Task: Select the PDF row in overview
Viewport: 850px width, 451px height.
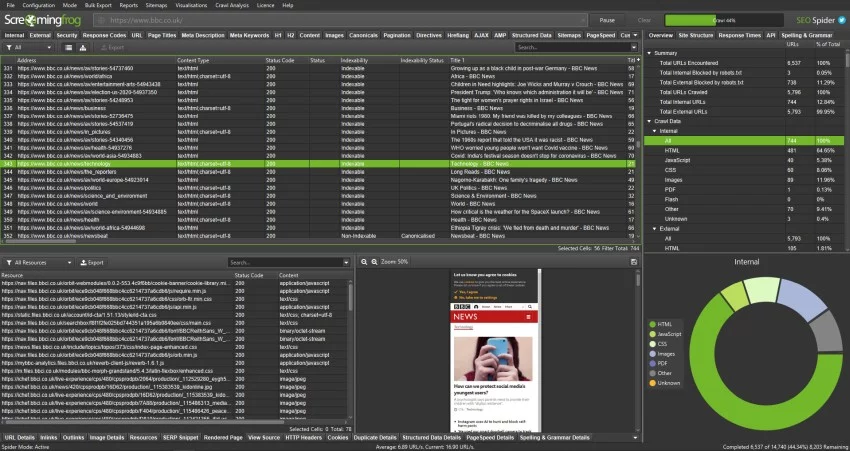Action: [744, 190]
